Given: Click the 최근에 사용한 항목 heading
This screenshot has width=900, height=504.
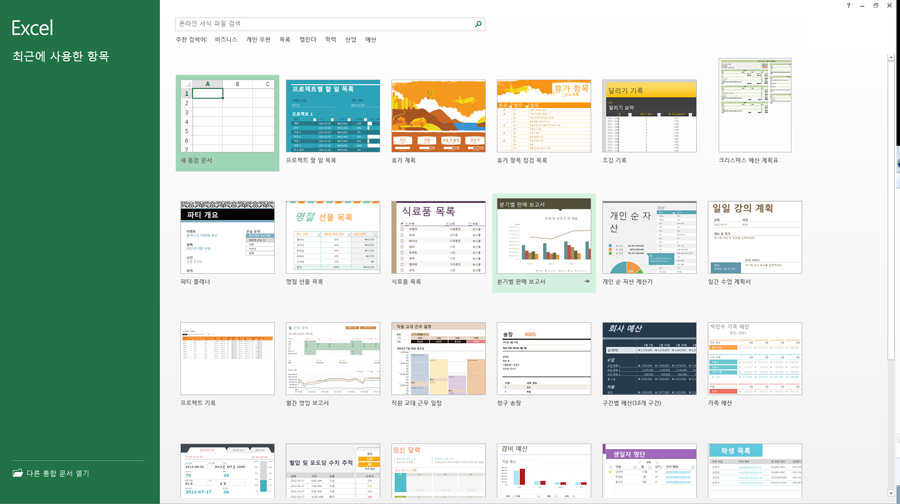Looking at the screenshot, I should 61,56.
